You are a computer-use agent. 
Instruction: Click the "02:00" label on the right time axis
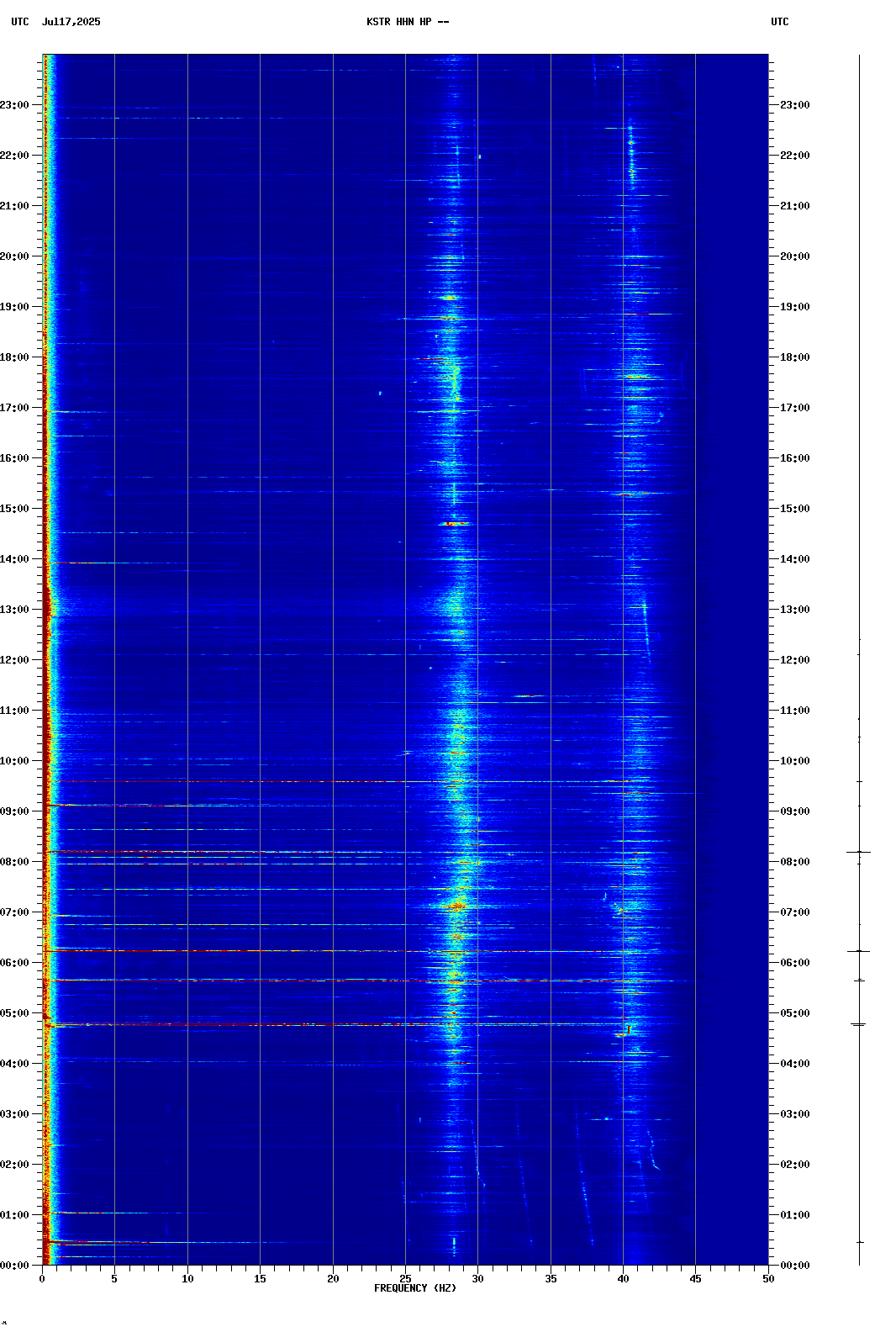click(x=795, y=1165)
